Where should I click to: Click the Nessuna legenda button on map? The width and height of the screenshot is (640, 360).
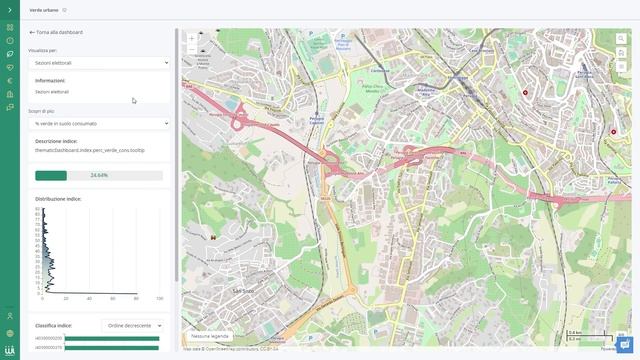210,336
